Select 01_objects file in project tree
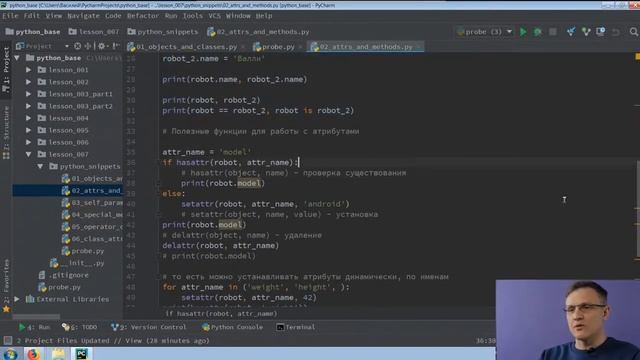 tap(92, 178)
